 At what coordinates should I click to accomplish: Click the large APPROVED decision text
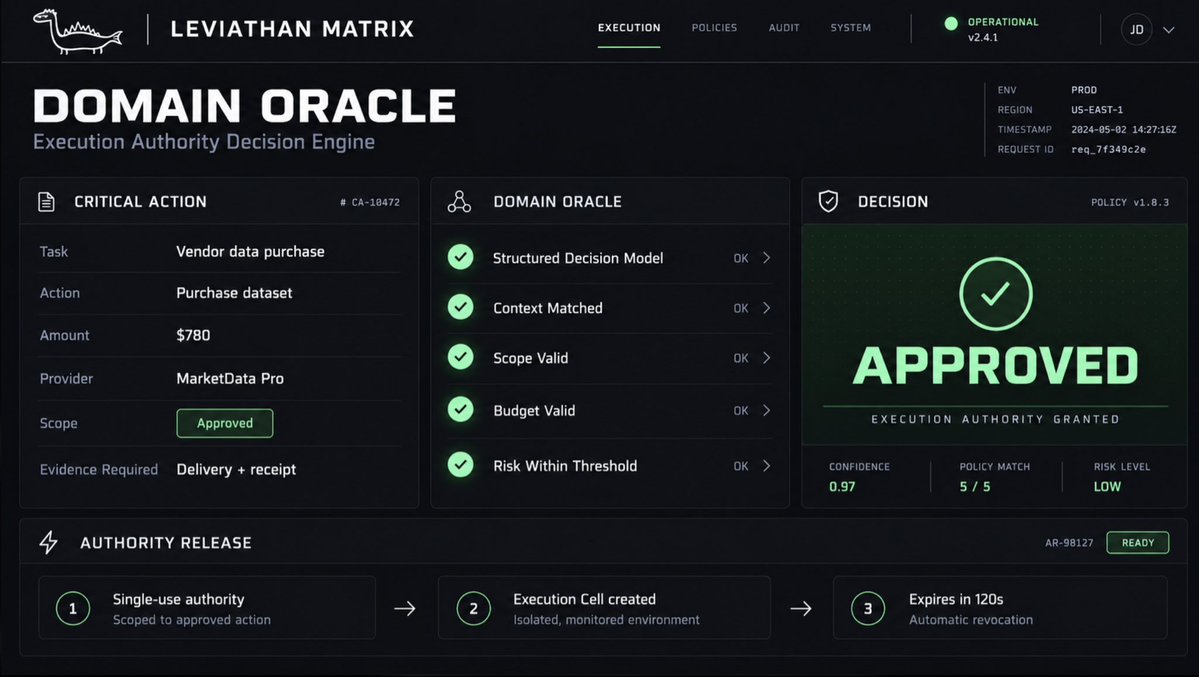995,366
